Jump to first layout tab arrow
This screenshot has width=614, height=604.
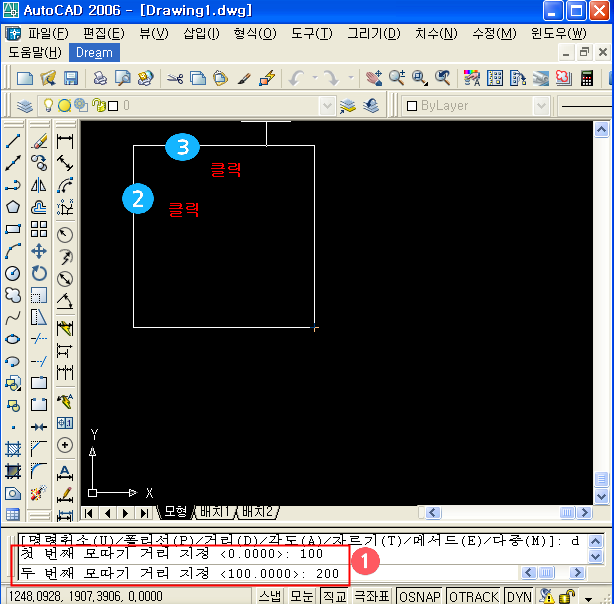(x=89, y=513)
